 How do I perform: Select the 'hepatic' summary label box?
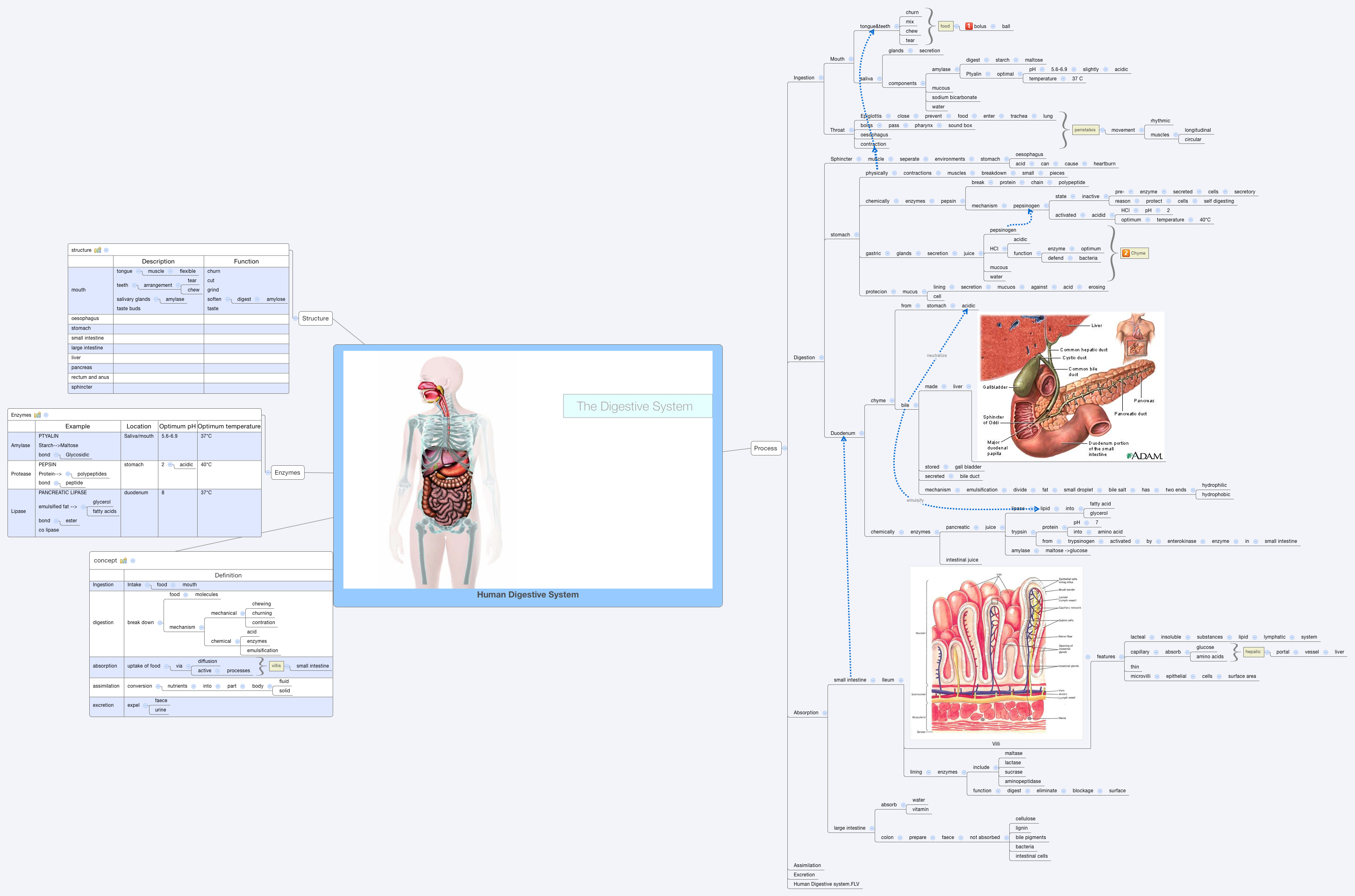click(1253, 652)
